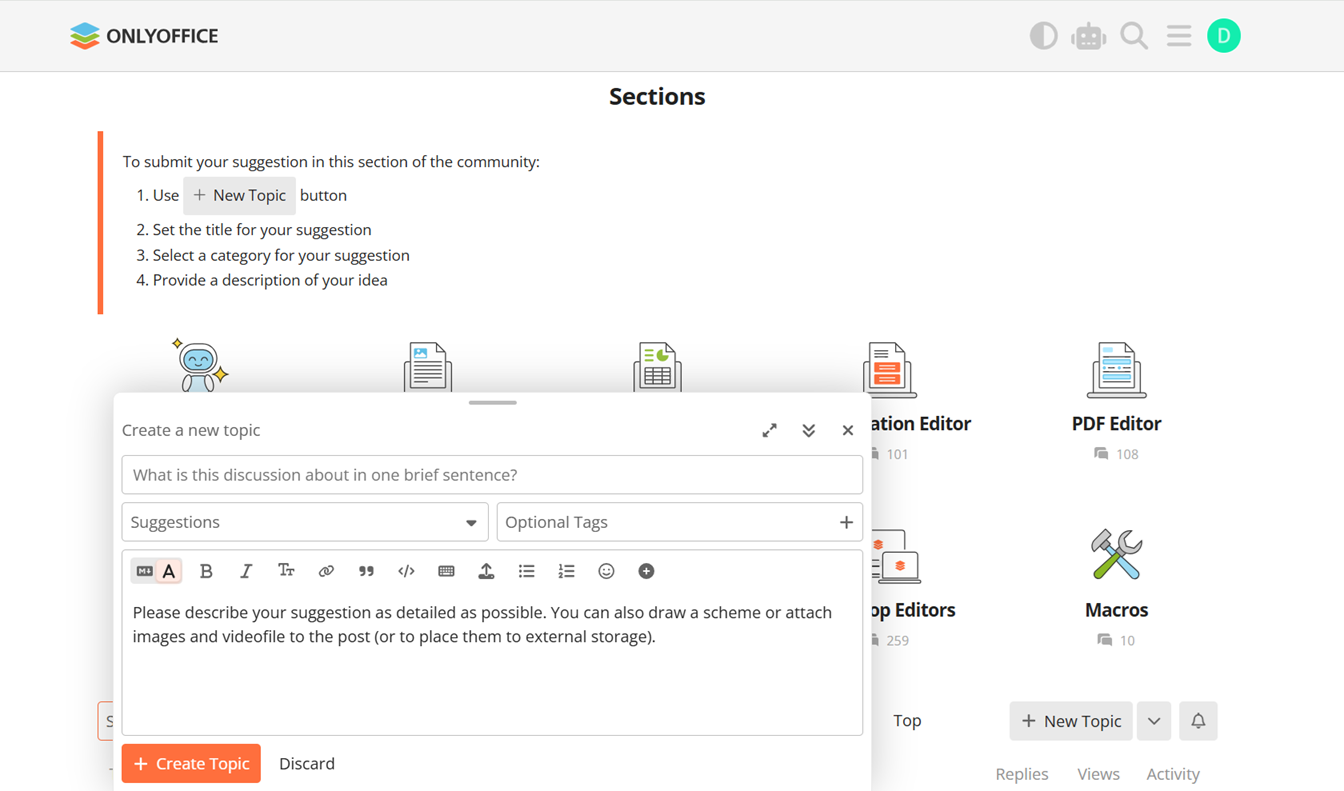The image size is (1344, 791).
Task: Open PDF Editor document icon
Action: tap(1116, 369)
